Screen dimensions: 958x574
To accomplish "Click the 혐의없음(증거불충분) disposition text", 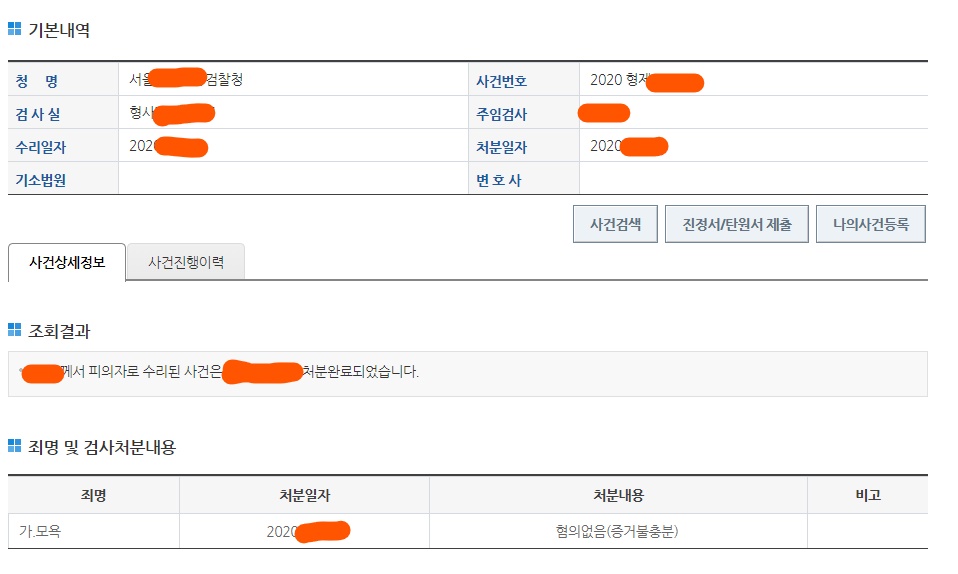I will [618, 532].
